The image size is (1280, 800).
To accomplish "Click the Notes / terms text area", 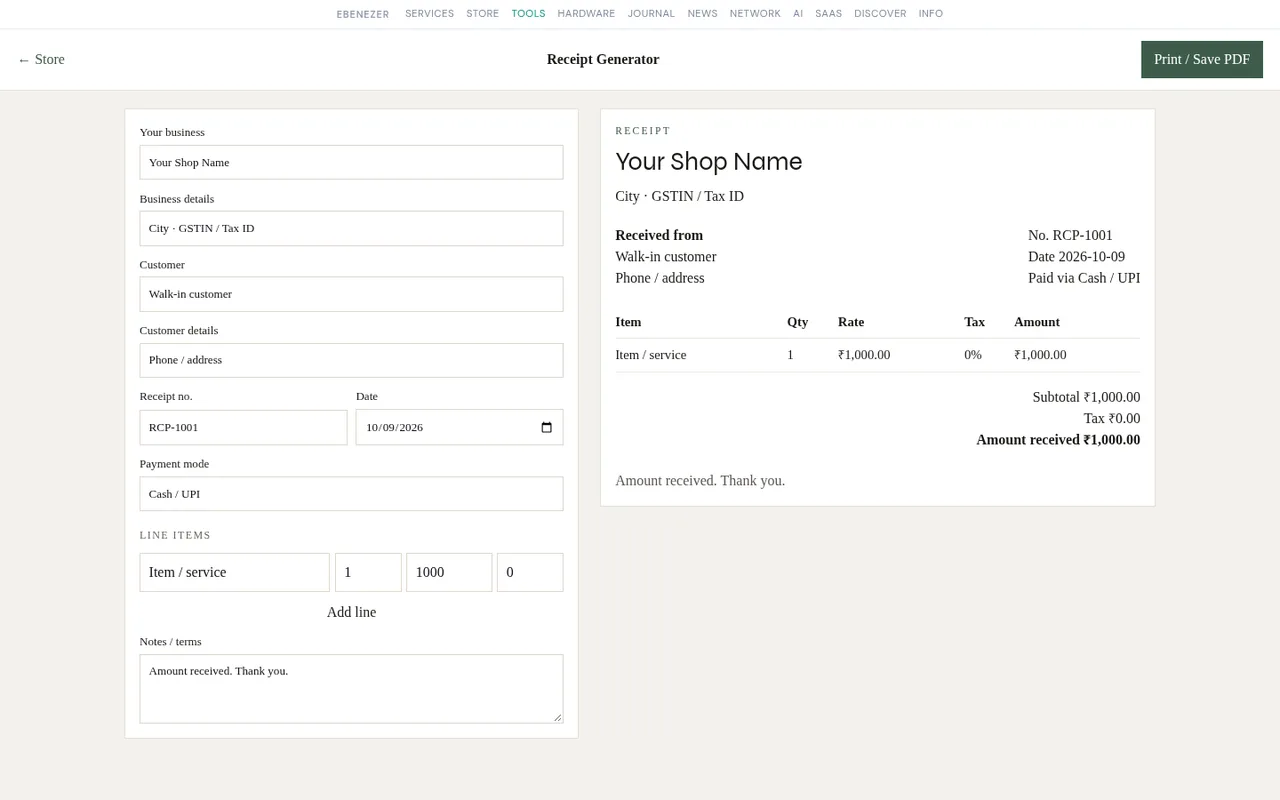I will click(x=351, y=689).
